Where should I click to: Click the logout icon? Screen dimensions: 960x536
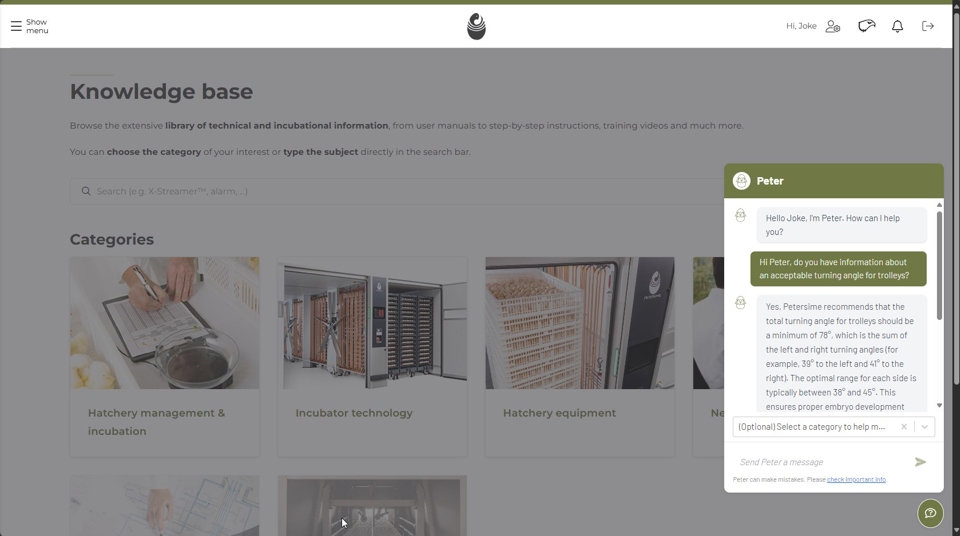click(x=928, y=26)
